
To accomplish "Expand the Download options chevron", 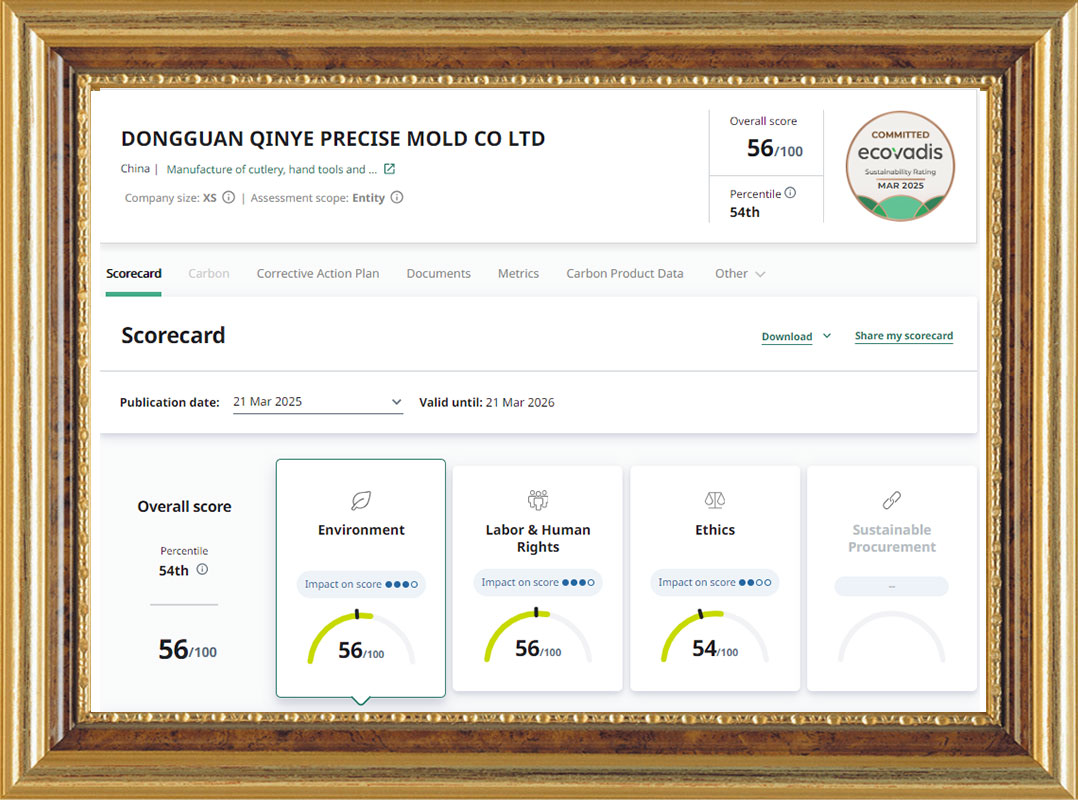I will 827,336.
